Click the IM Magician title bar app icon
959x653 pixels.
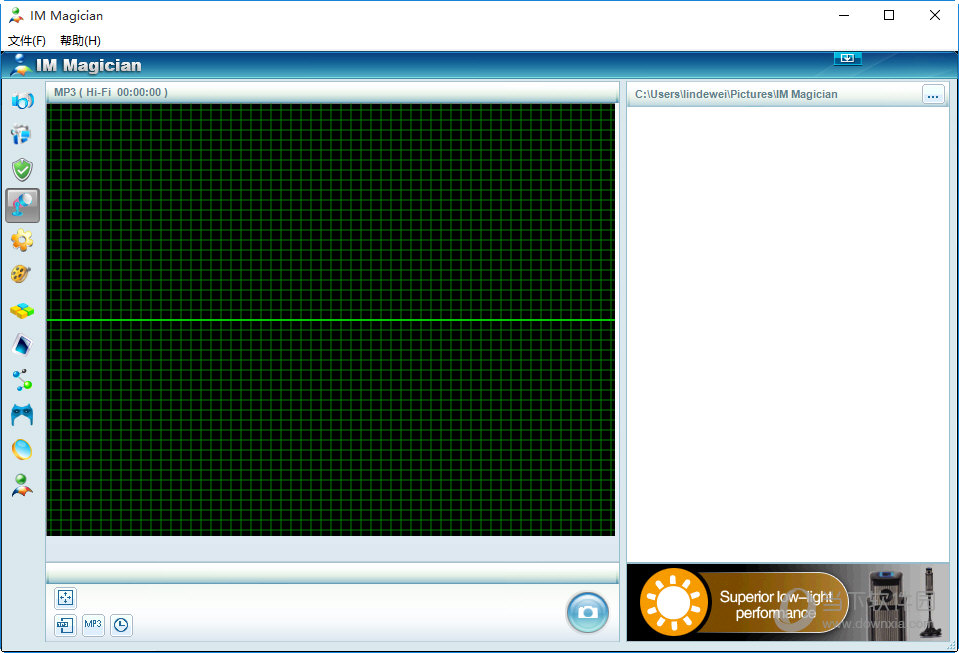[x=17, y=15]
